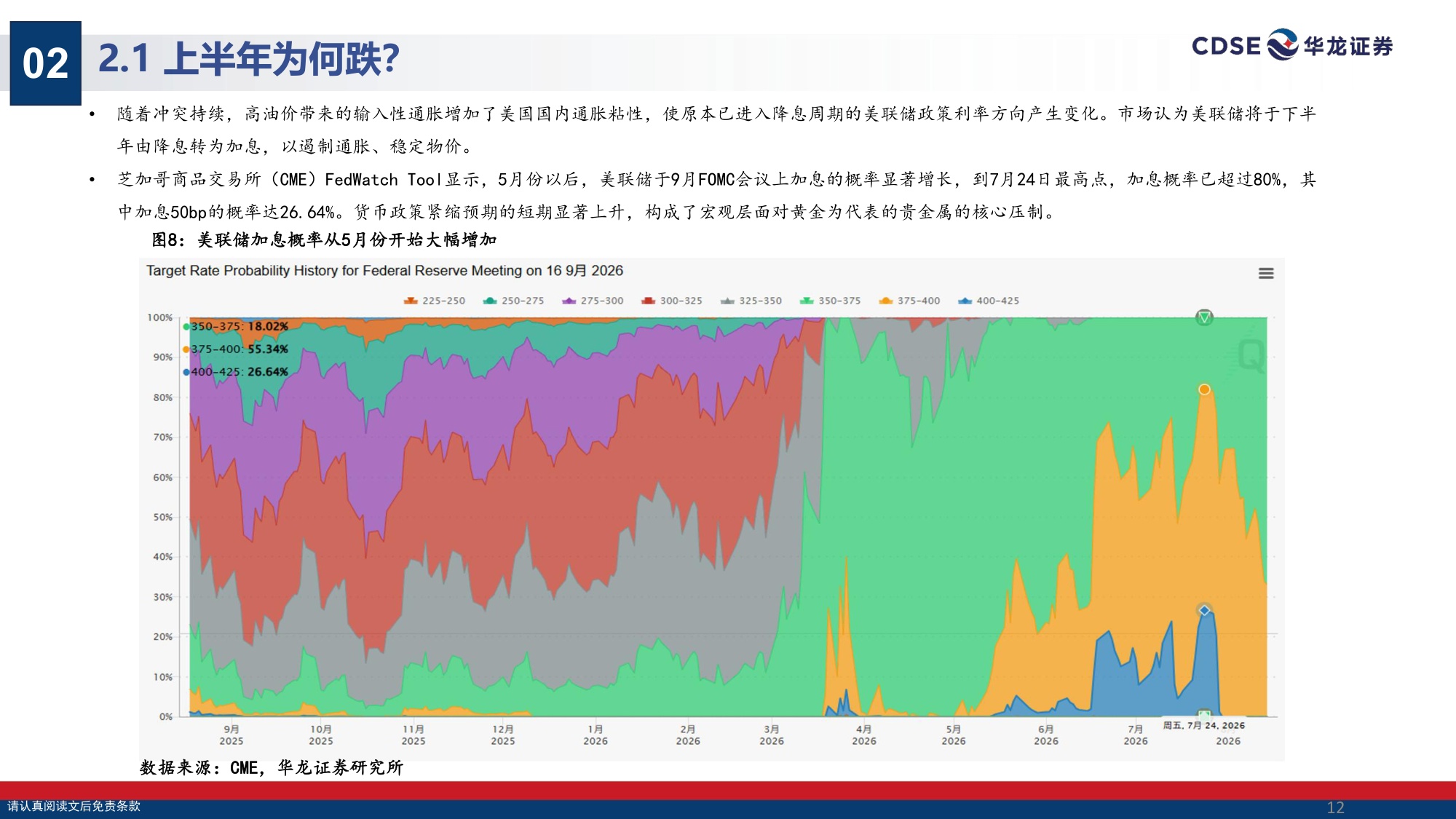Click the blue diamond data marker
1456x819 pixels.
click(x=1204, y=610)
